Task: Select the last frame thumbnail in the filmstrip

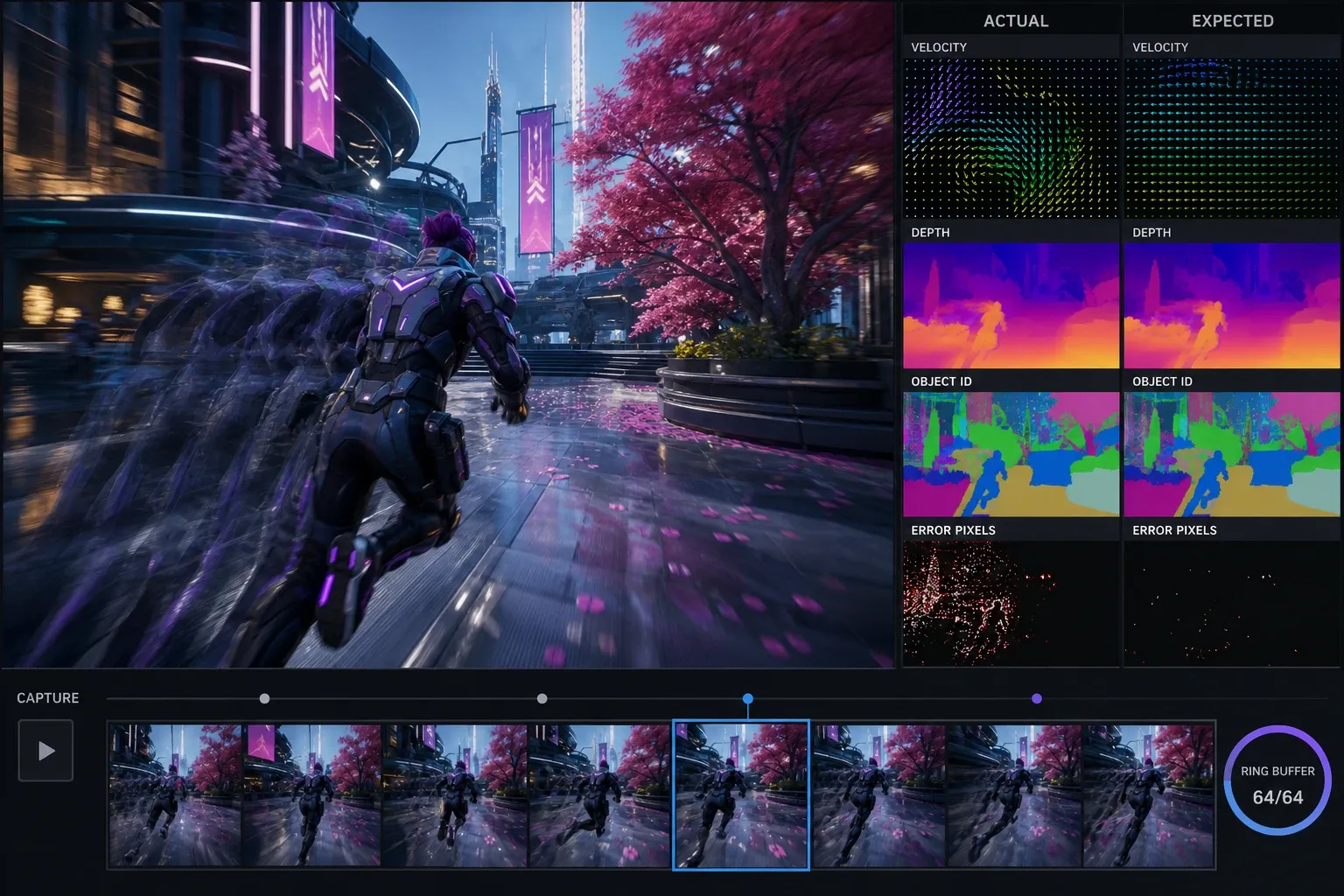Action: click(1149, 794)
